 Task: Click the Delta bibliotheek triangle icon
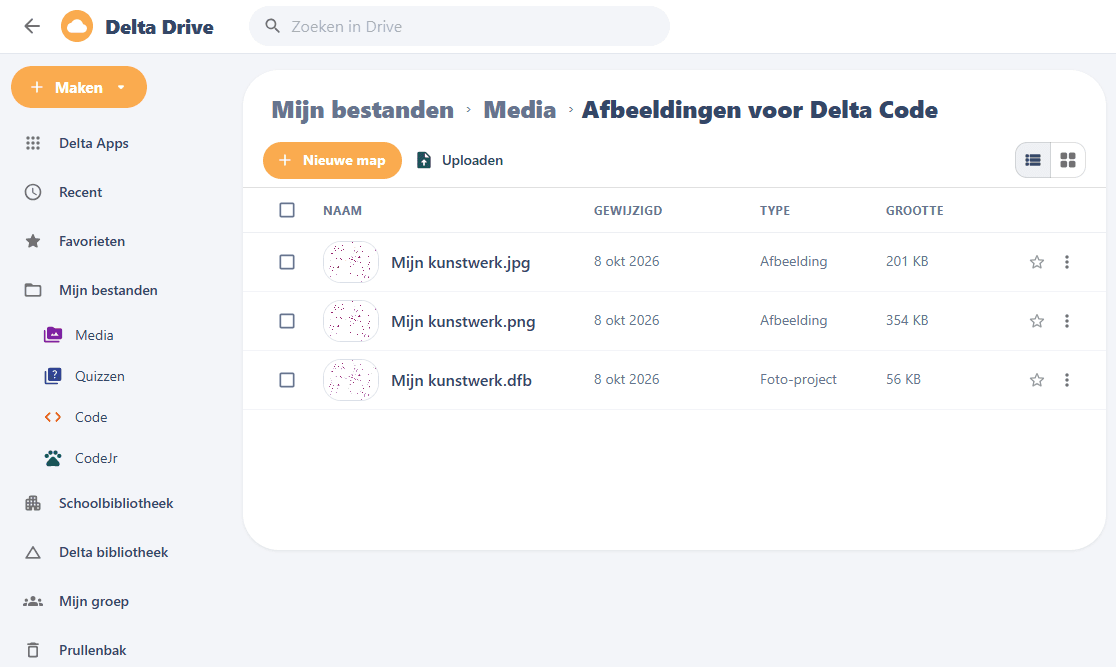point(33,552)
